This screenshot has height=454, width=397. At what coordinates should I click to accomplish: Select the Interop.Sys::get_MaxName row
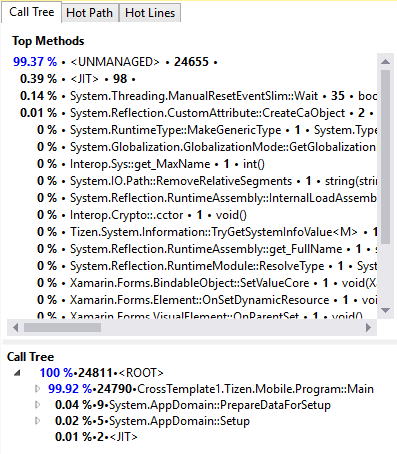coord(151,164)
